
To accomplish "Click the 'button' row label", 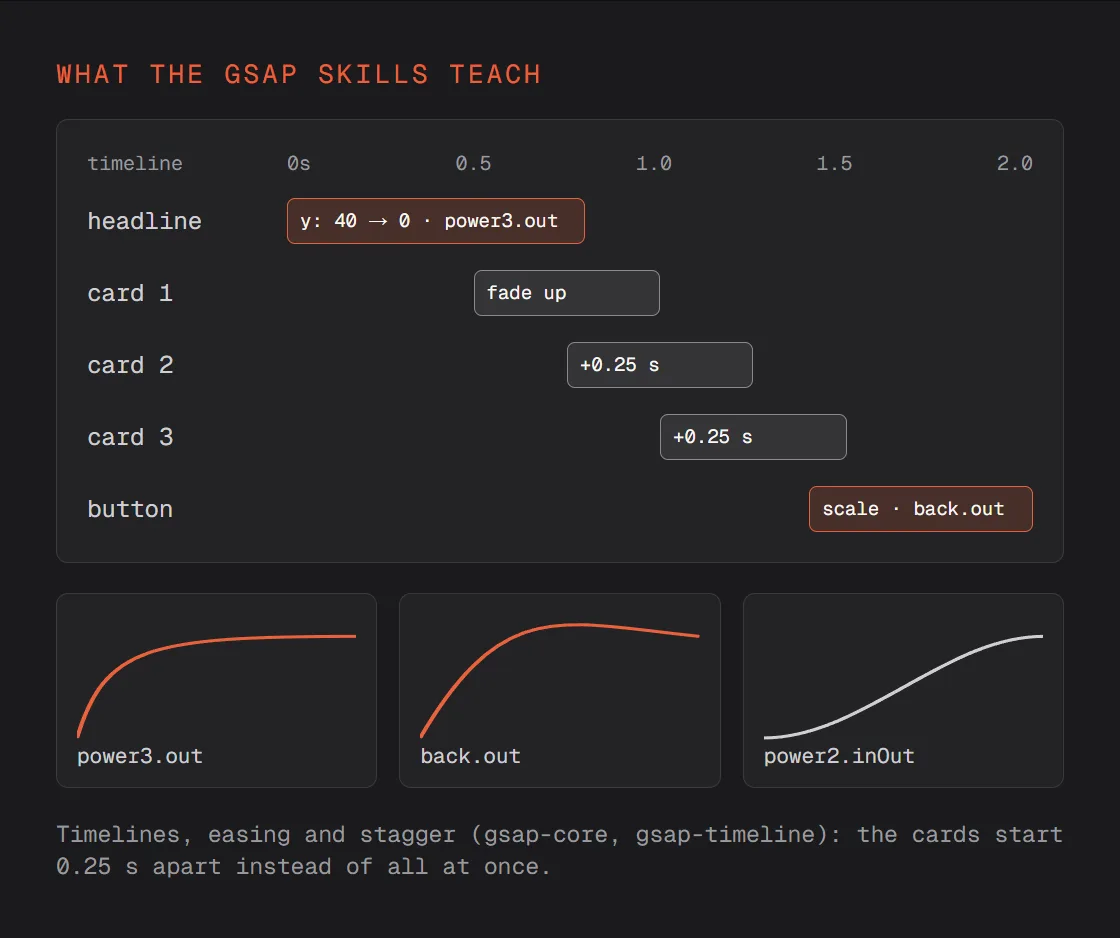I will [130, 509].
